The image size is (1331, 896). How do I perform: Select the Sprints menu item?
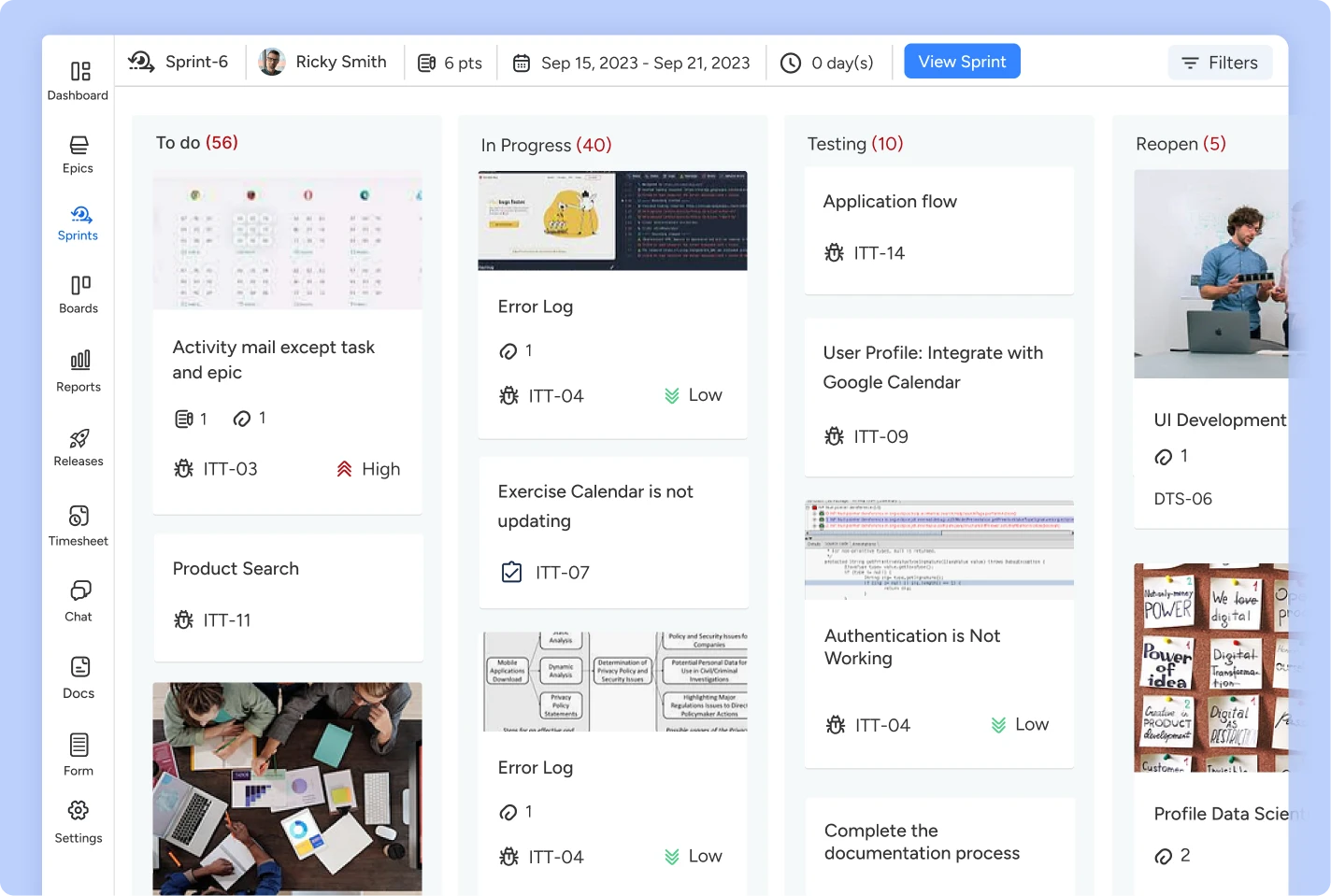[79, 222]
